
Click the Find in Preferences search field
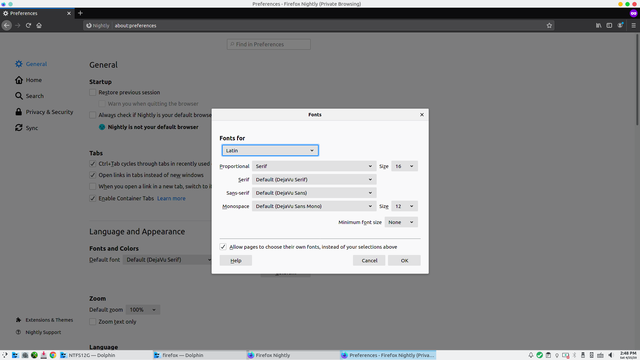coord(269,44)
